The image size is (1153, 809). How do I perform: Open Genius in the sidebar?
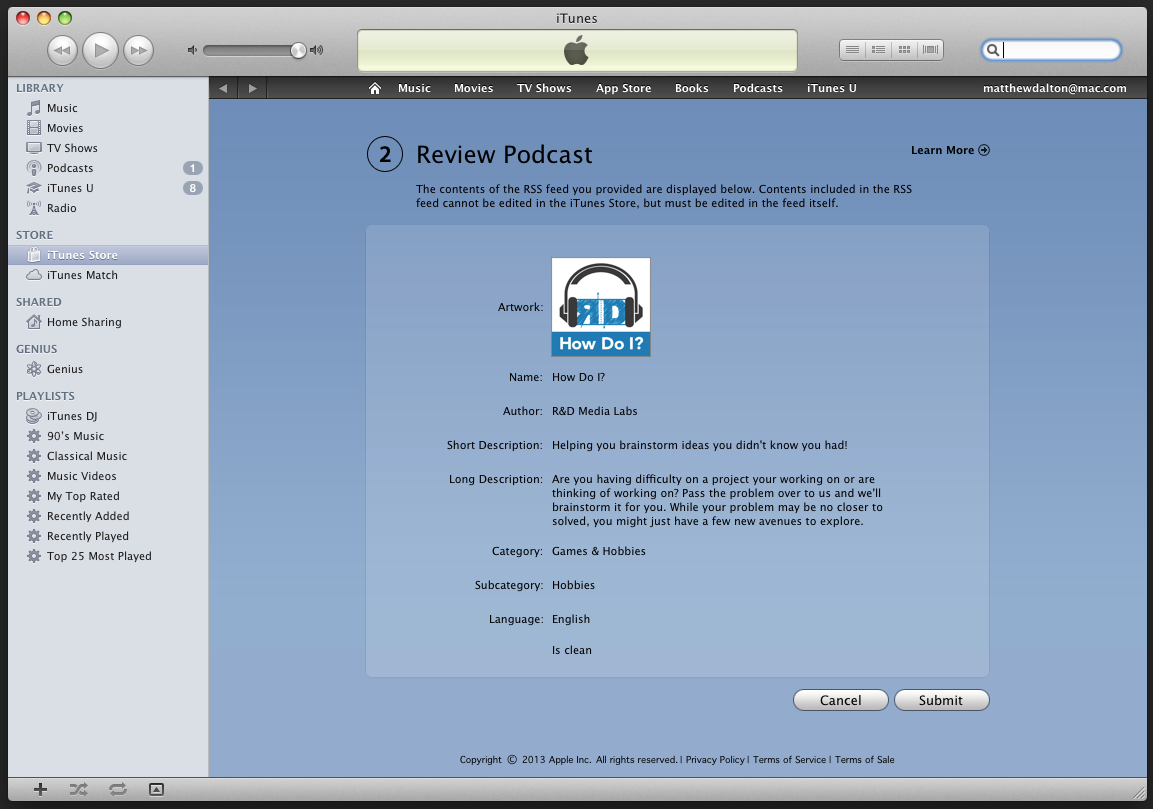pos(108,369)
